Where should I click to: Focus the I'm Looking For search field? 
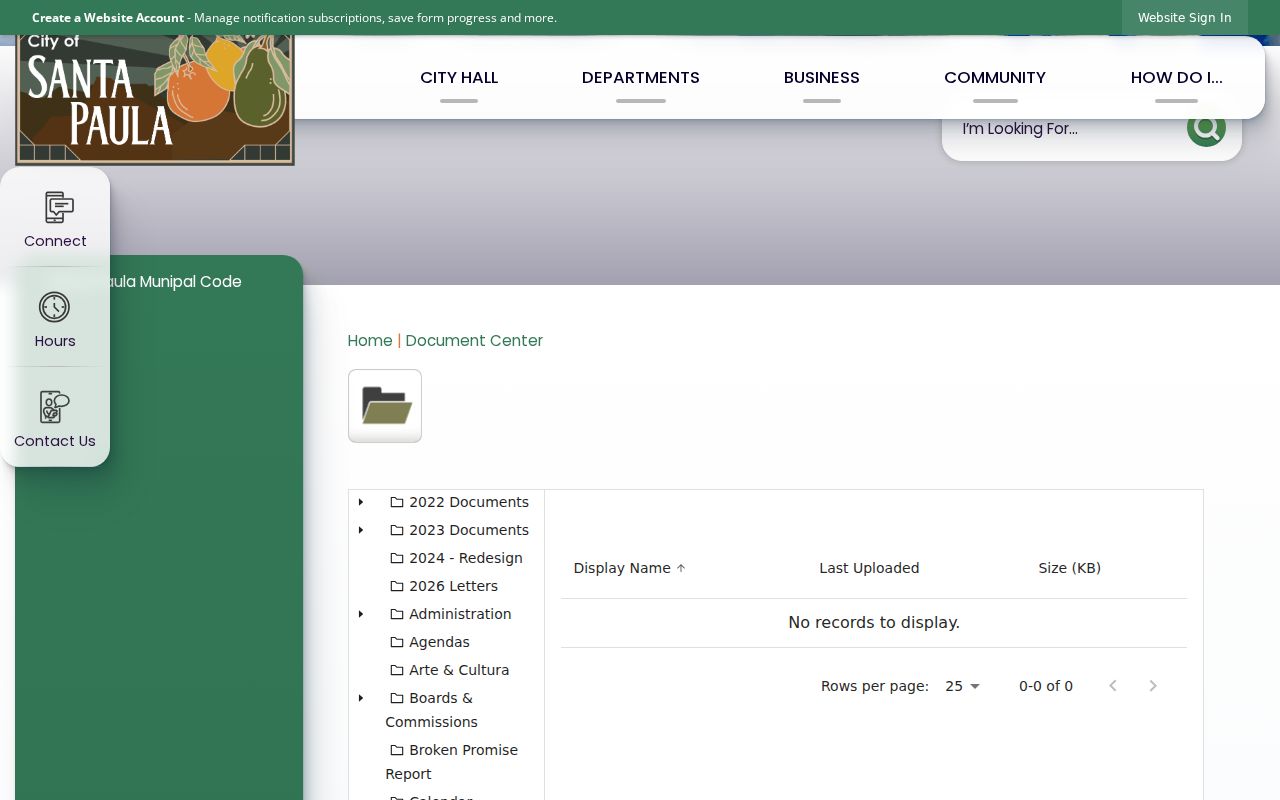pos(1064,129)
